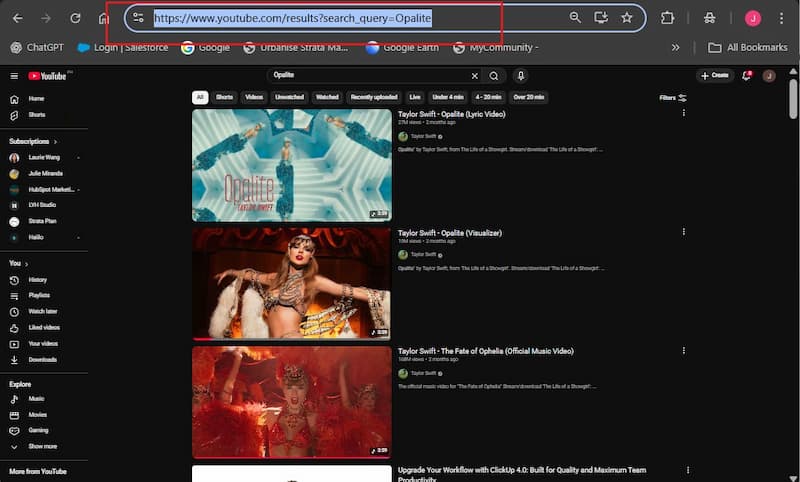The image size is (800, 482).
Task: Click the incognito-style icon beside extensions
Action: 710,18
